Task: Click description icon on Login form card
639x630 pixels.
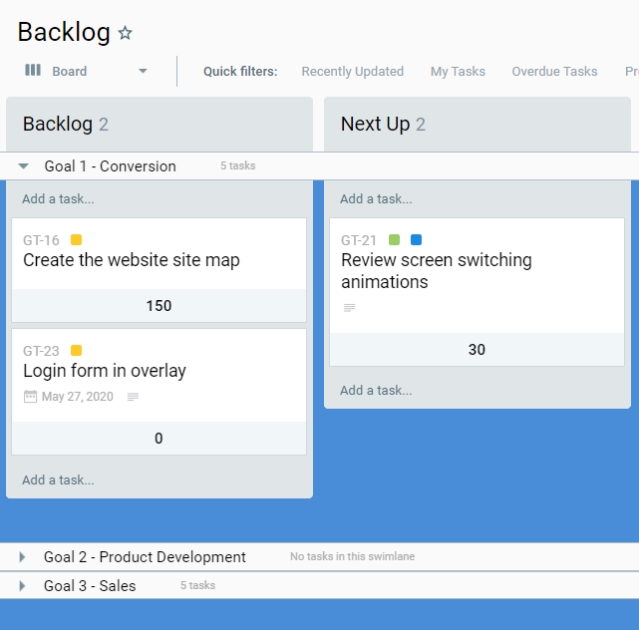Action: pos(133,397)
